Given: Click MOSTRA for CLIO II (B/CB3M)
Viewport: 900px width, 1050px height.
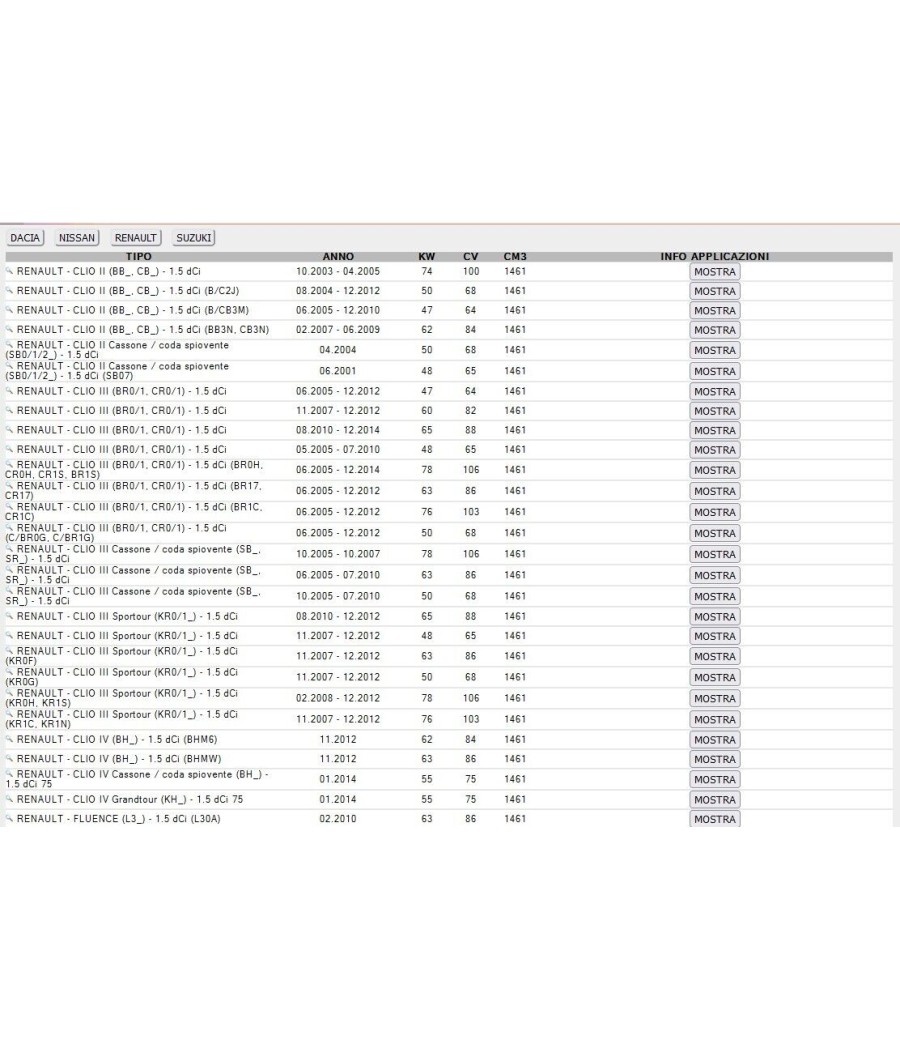Looking at the screenshot, I should pos(715,311).
